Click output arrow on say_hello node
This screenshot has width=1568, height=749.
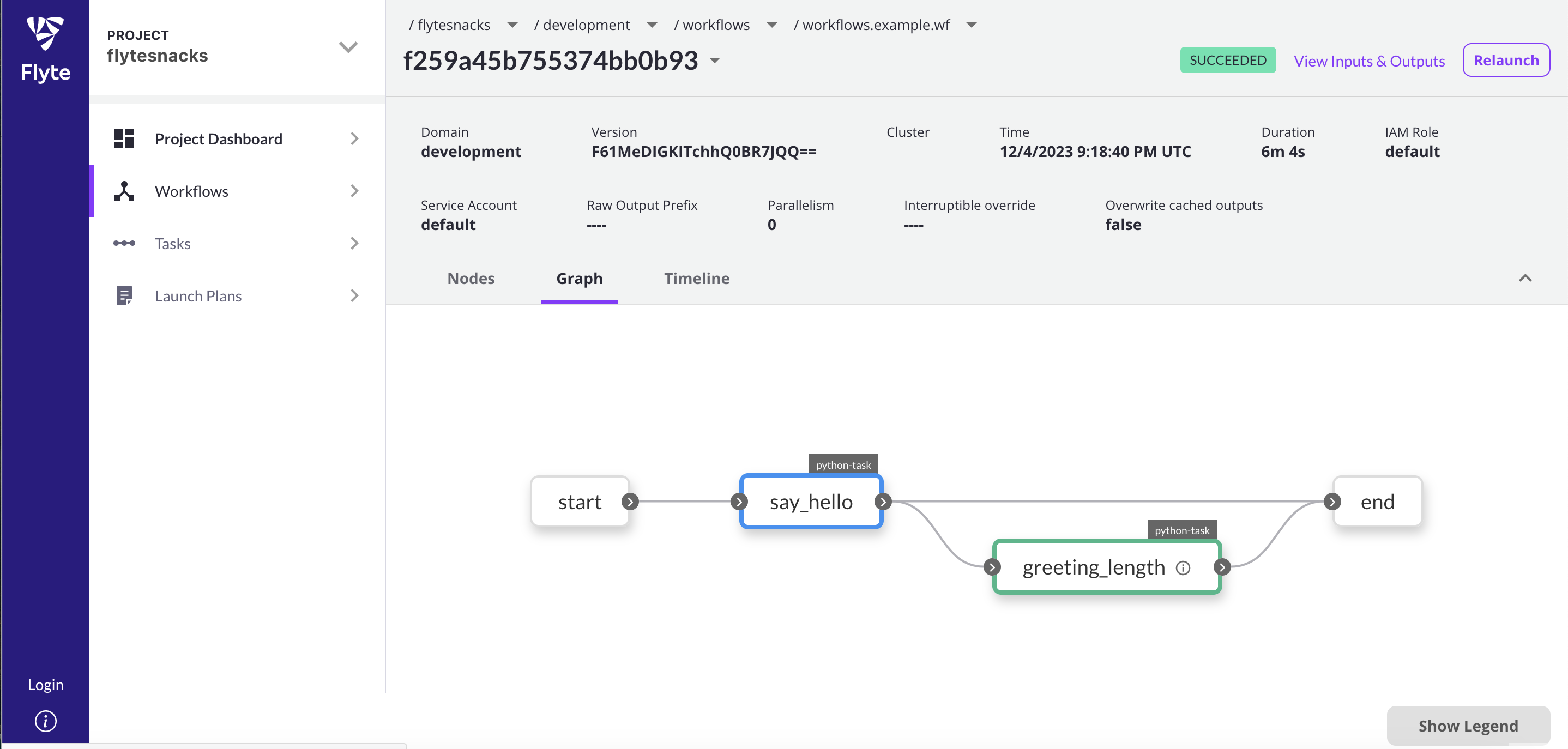pyautogui.click(x=883, y=502)
